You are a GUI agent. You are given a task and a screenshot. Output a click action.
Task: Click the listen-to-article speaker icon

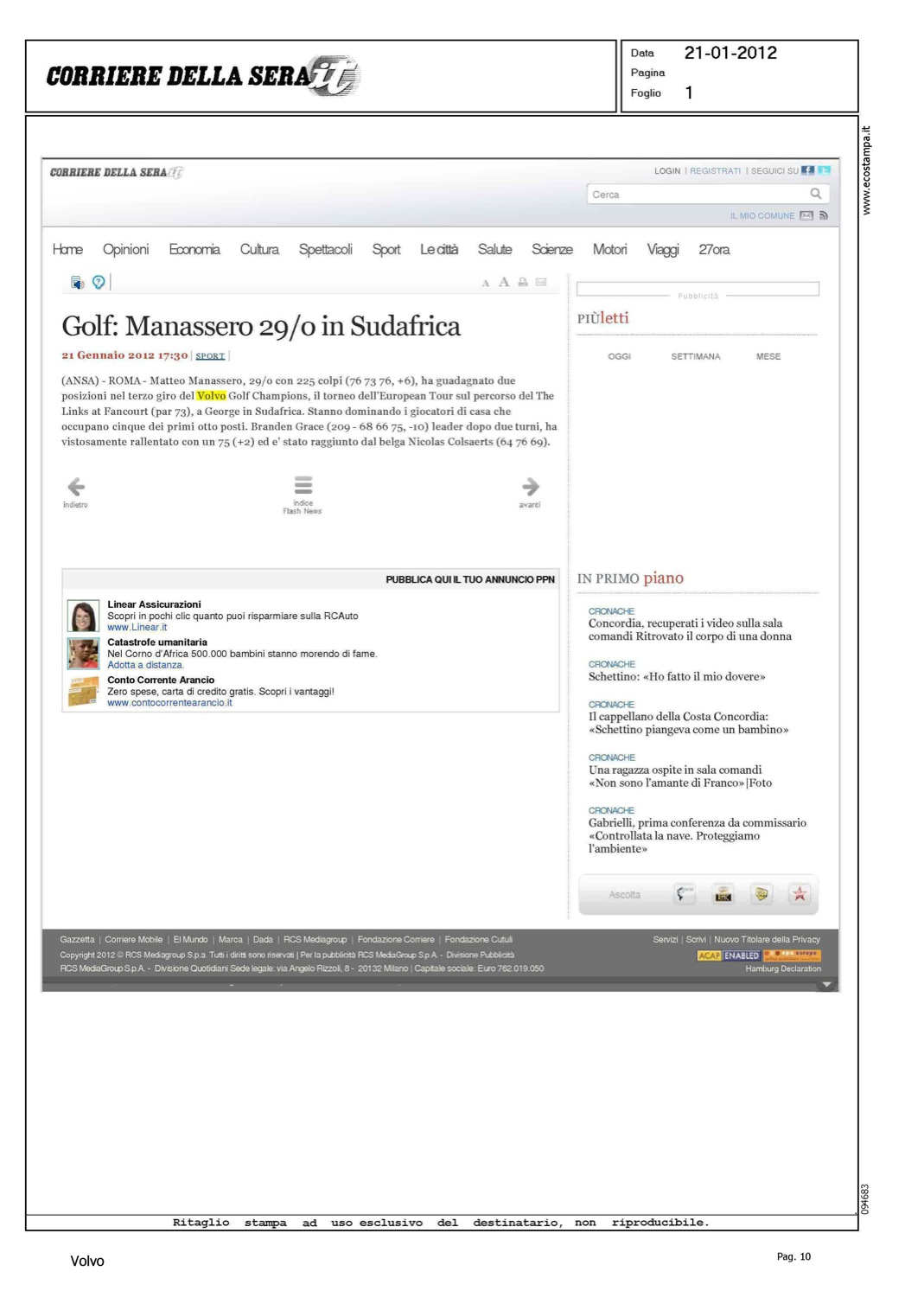(77, 283)
